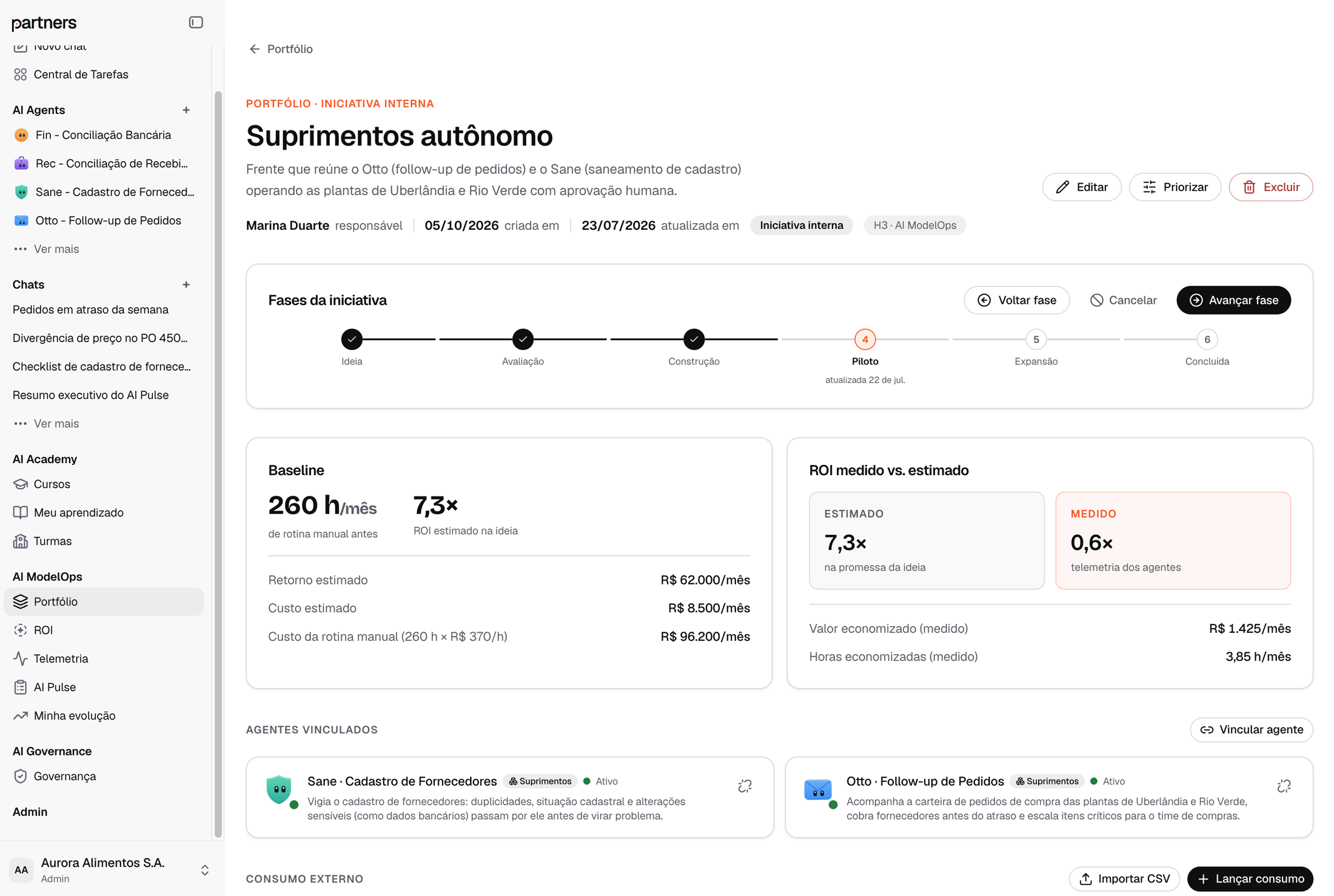Open Governança page
The height and width of the screenshot is (896, 1334).
click(x=103, y=777)
